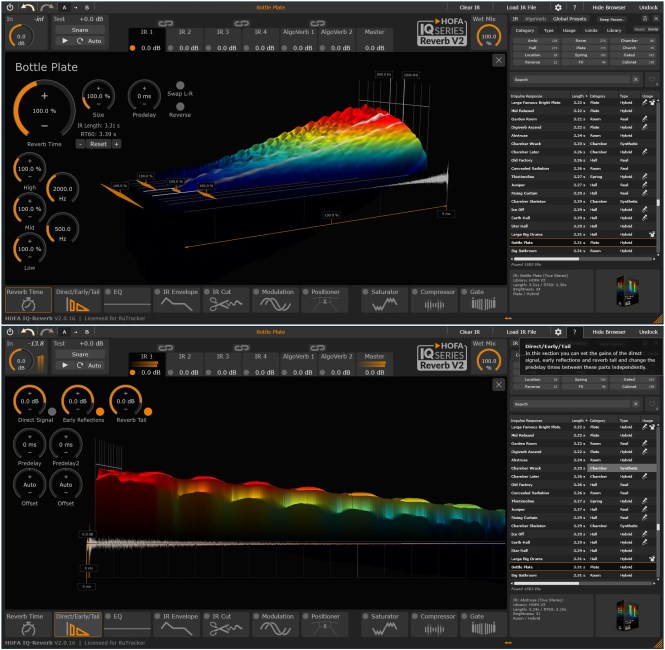Play the test snare sound in top window

tap(64, 41)
